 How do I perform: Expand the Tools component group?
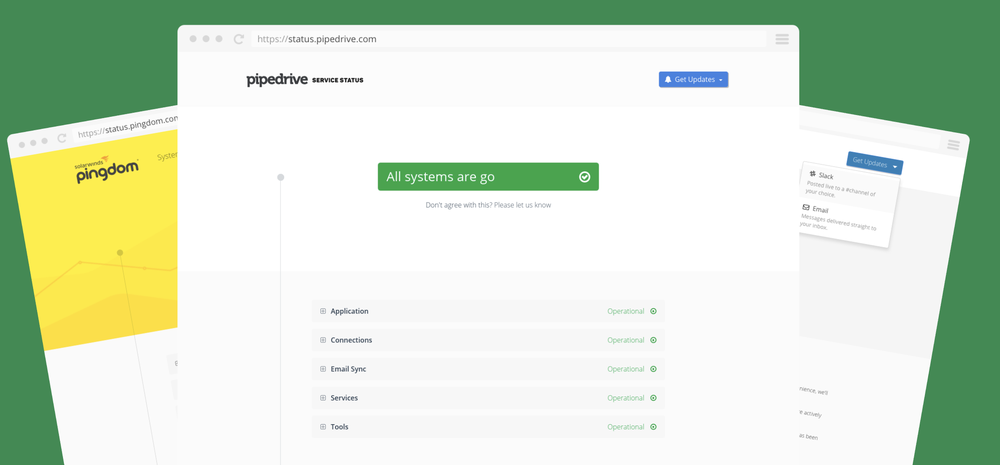323,427
